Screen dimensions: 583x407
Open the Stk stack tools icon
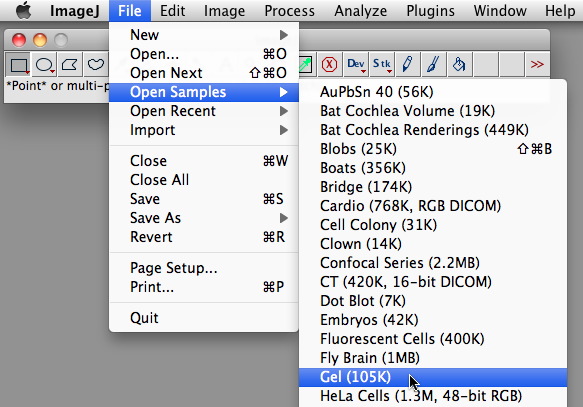[381, 65]
